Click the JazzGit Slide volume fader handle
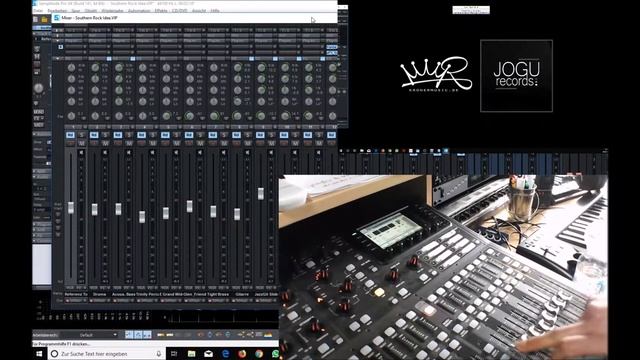 (x=261, y=193)
